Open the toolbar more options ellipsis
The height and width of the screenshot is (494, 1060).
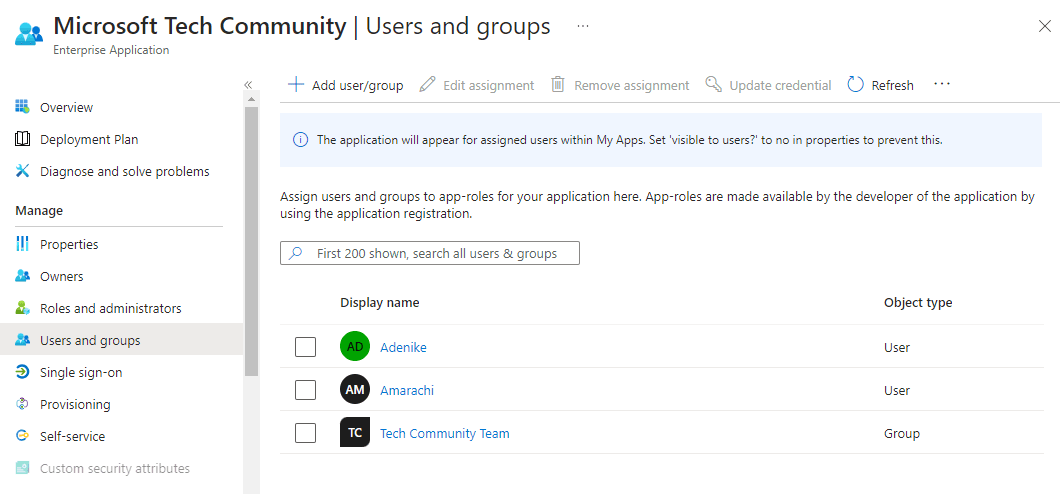tap(941, 85)
